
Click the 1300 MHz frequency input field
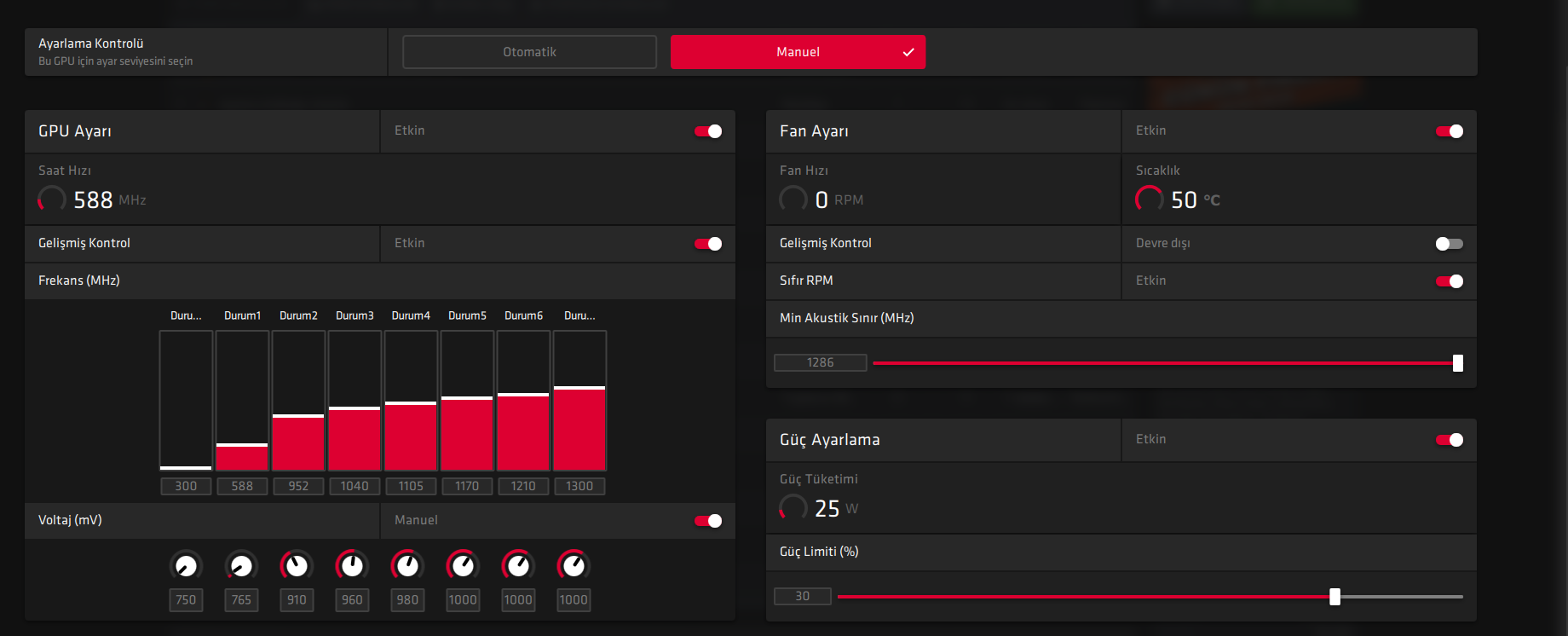pos(579,486)
